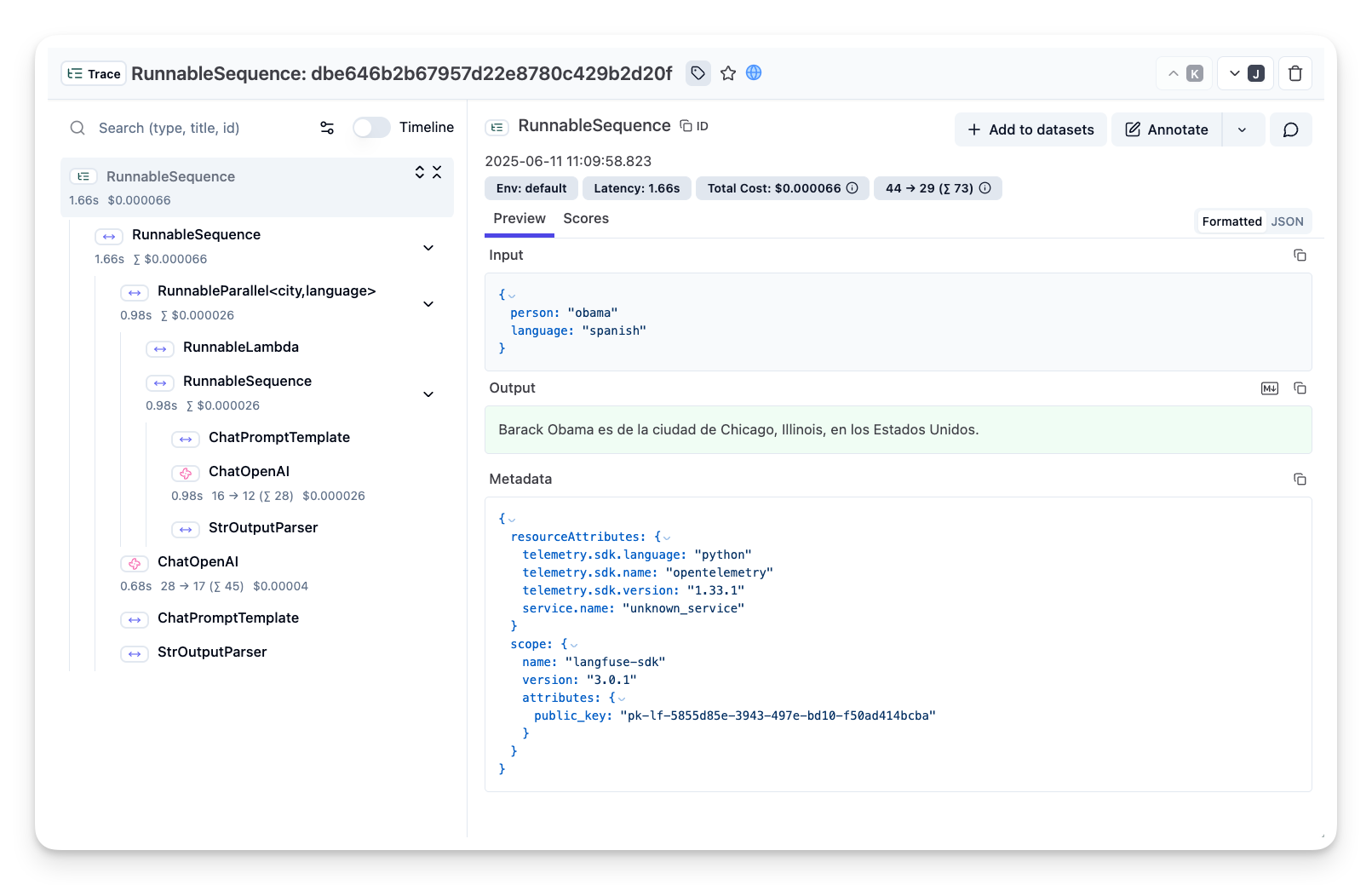Click the Annotate button
Image resolution: width=1372 pixels, height=885 pixels.
click(x=1167, y=129)
